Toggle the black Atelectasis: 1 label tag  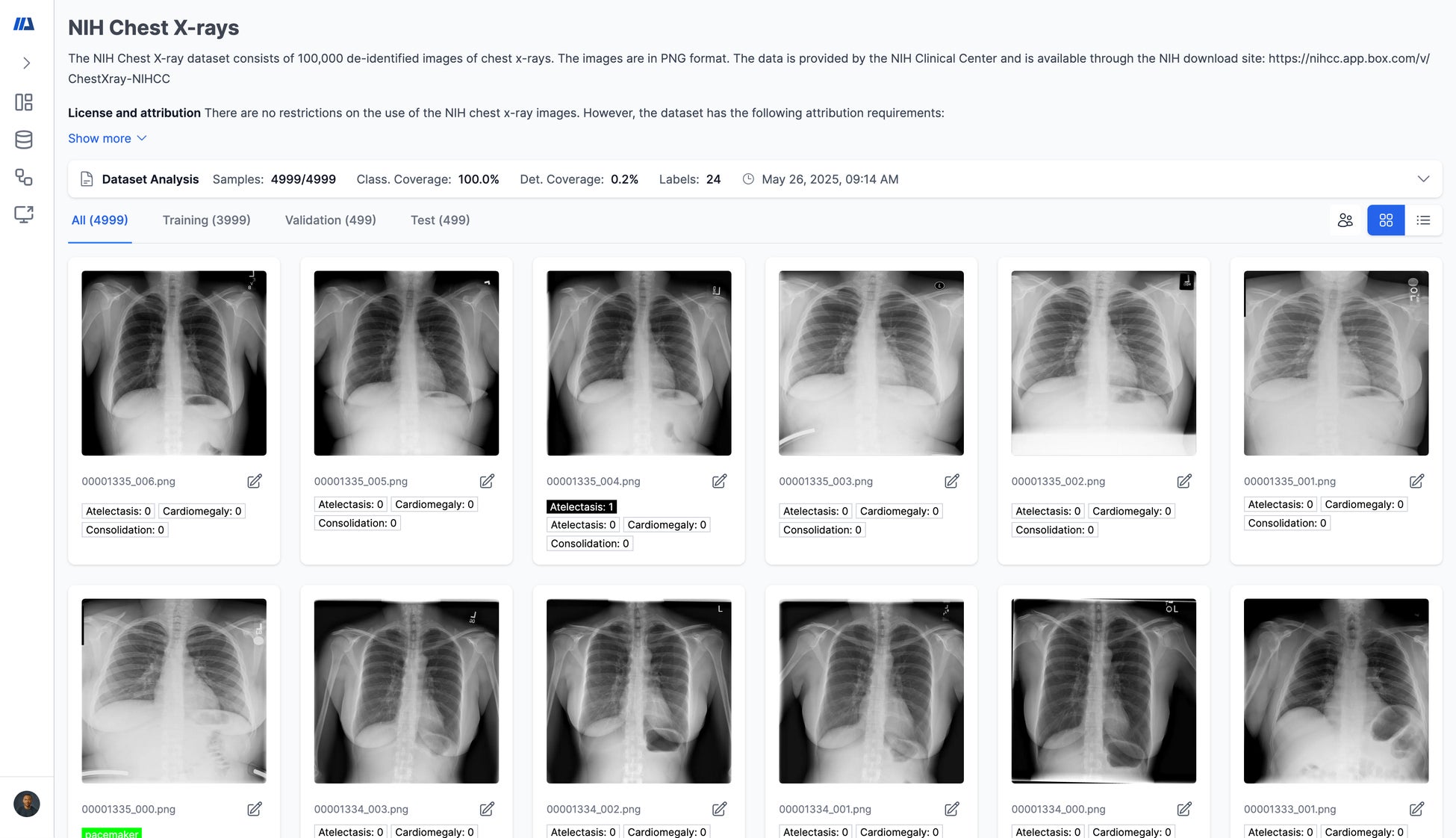pyautogui.click(x=582, y=507)
